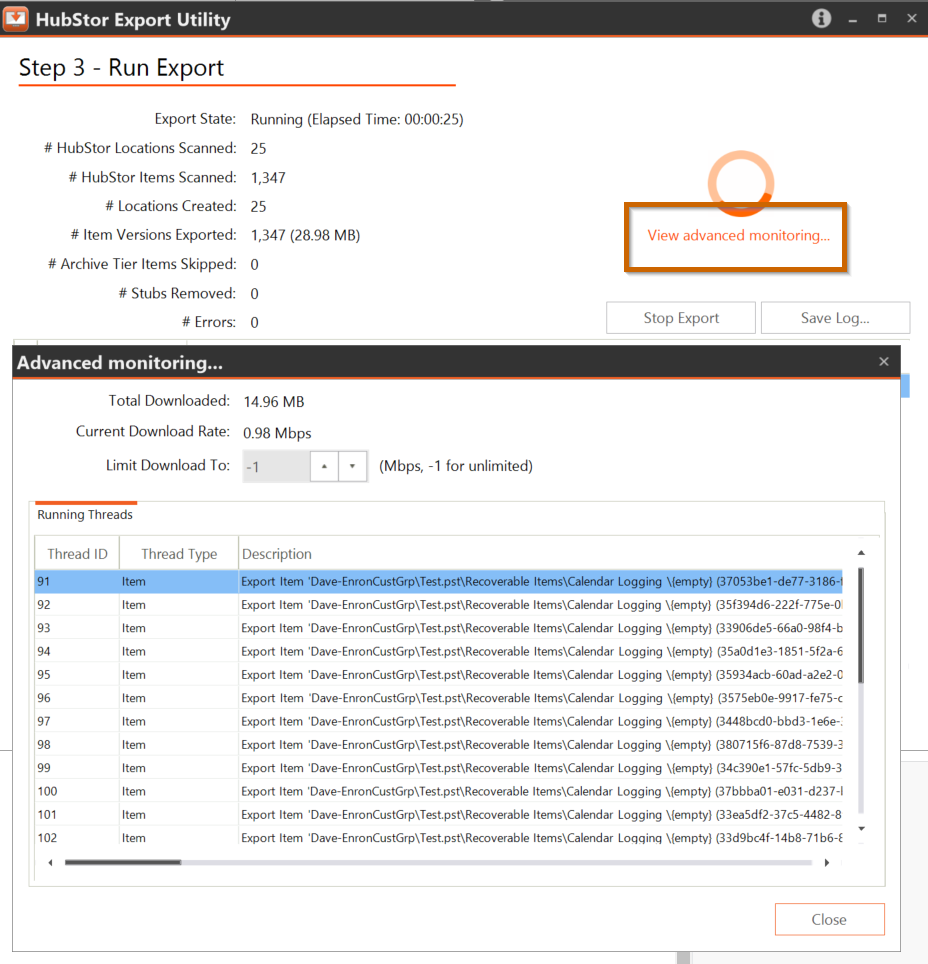Image resolution: width=928 pixels, height=964 pixels.
Task: Select the Running Threads tab
Action: pos(85,515)
